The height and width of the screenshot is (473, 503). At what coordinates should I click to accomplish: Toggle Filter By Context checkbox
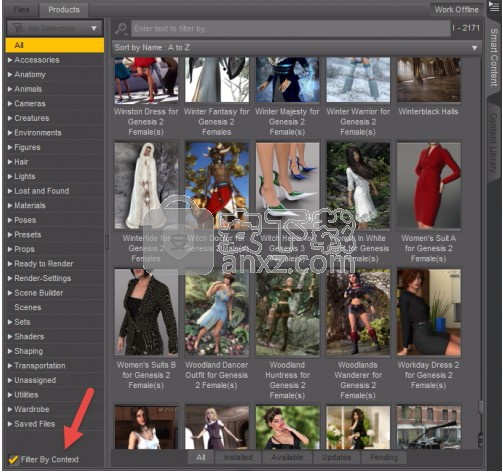pos(13,460)
